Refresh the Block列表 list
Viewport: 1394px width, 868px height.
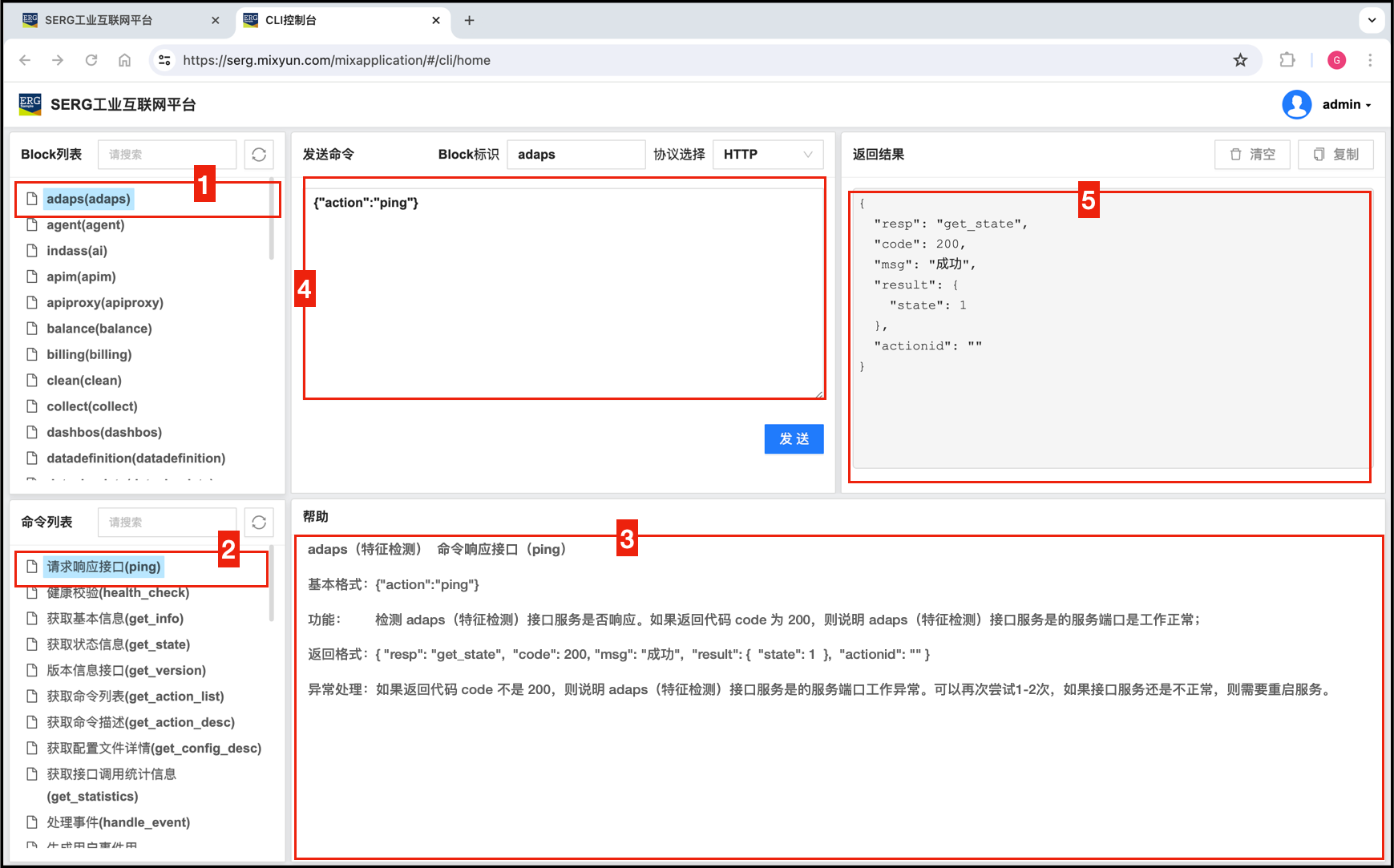click(x=259, y=155)
